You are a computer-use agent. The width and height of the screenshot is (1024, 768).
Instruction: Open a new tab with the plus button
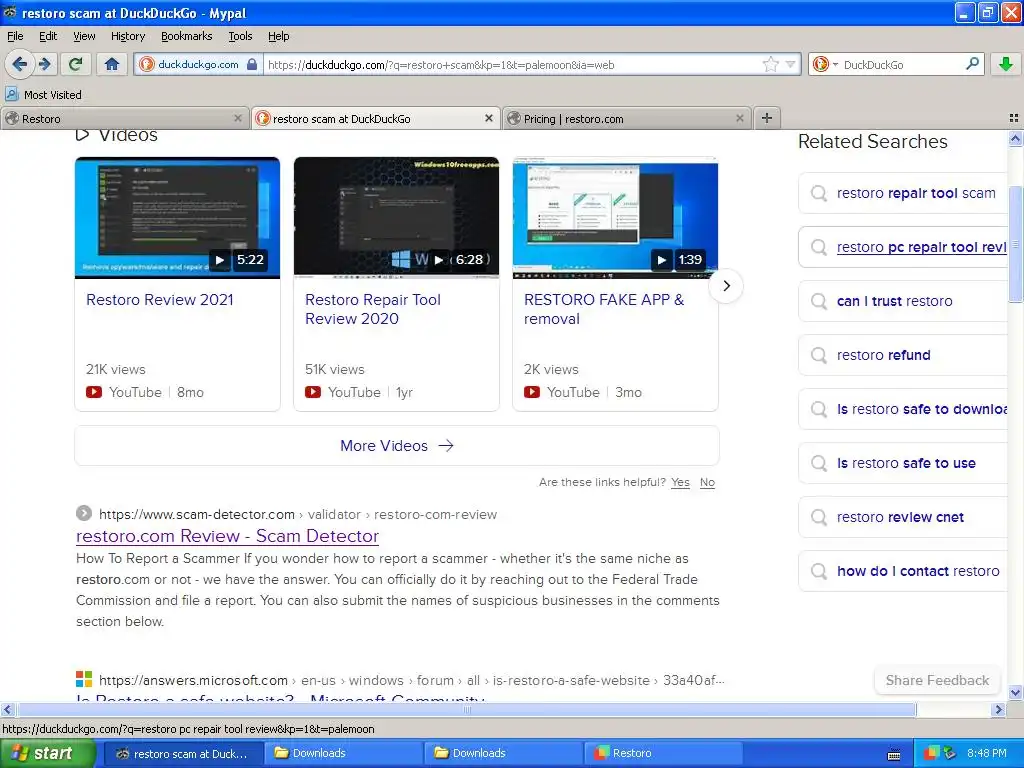pyautogui.click(x=767, y=118)
